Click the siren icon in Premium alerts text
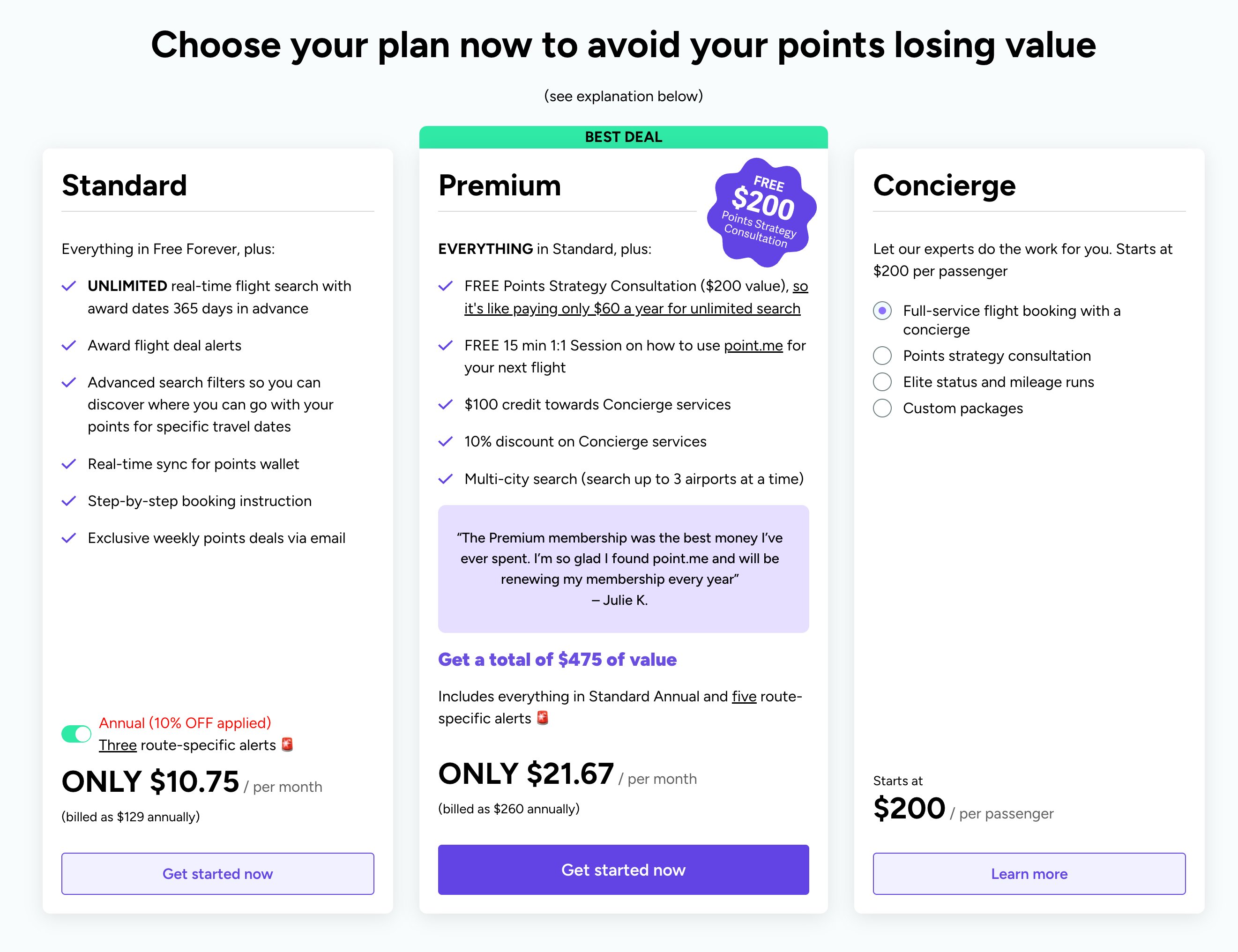1238x952 pixels. coord(543,718)
